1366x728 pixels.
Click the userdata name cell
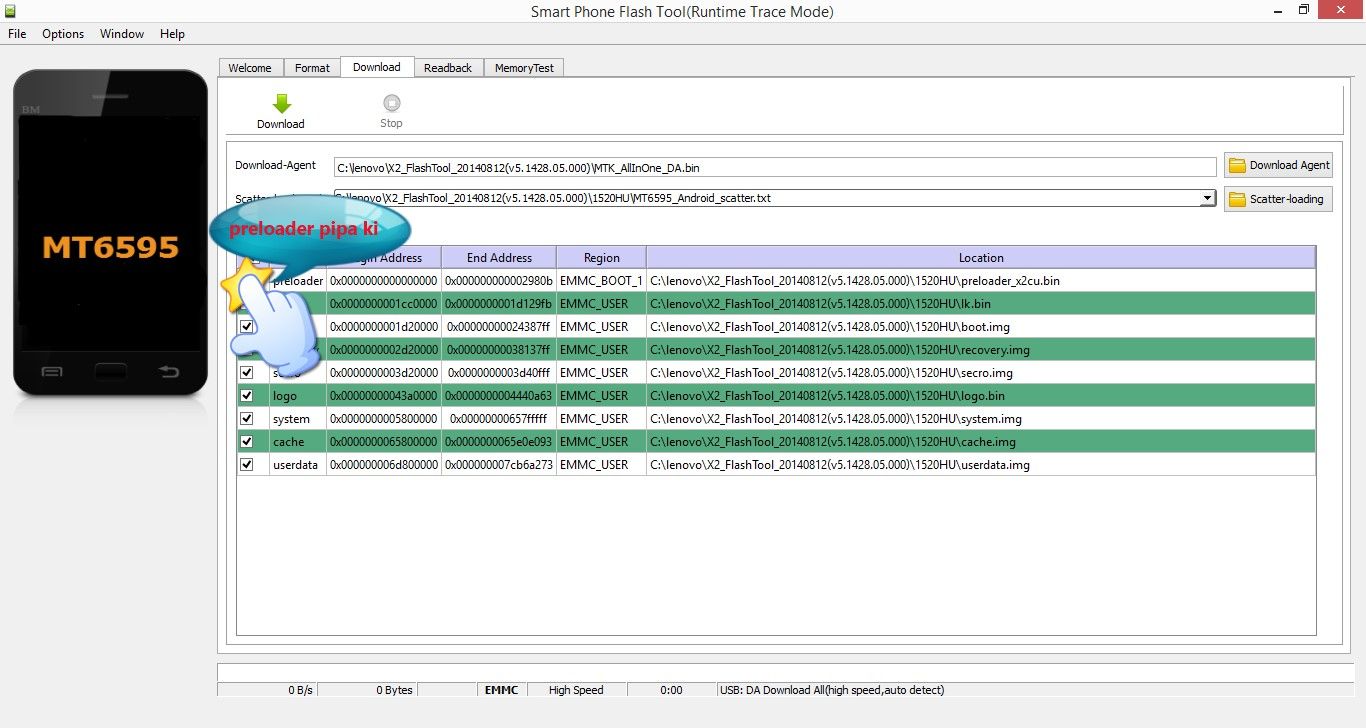coord(298,464)
